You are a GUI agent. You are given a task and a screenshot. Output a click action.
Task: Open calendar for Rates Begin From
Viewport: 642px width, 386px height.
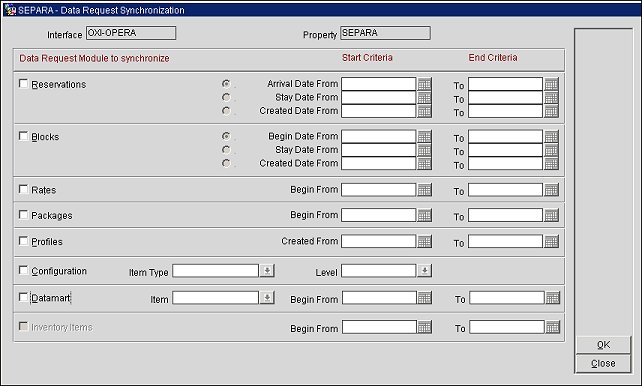click(x=424, y=190)
